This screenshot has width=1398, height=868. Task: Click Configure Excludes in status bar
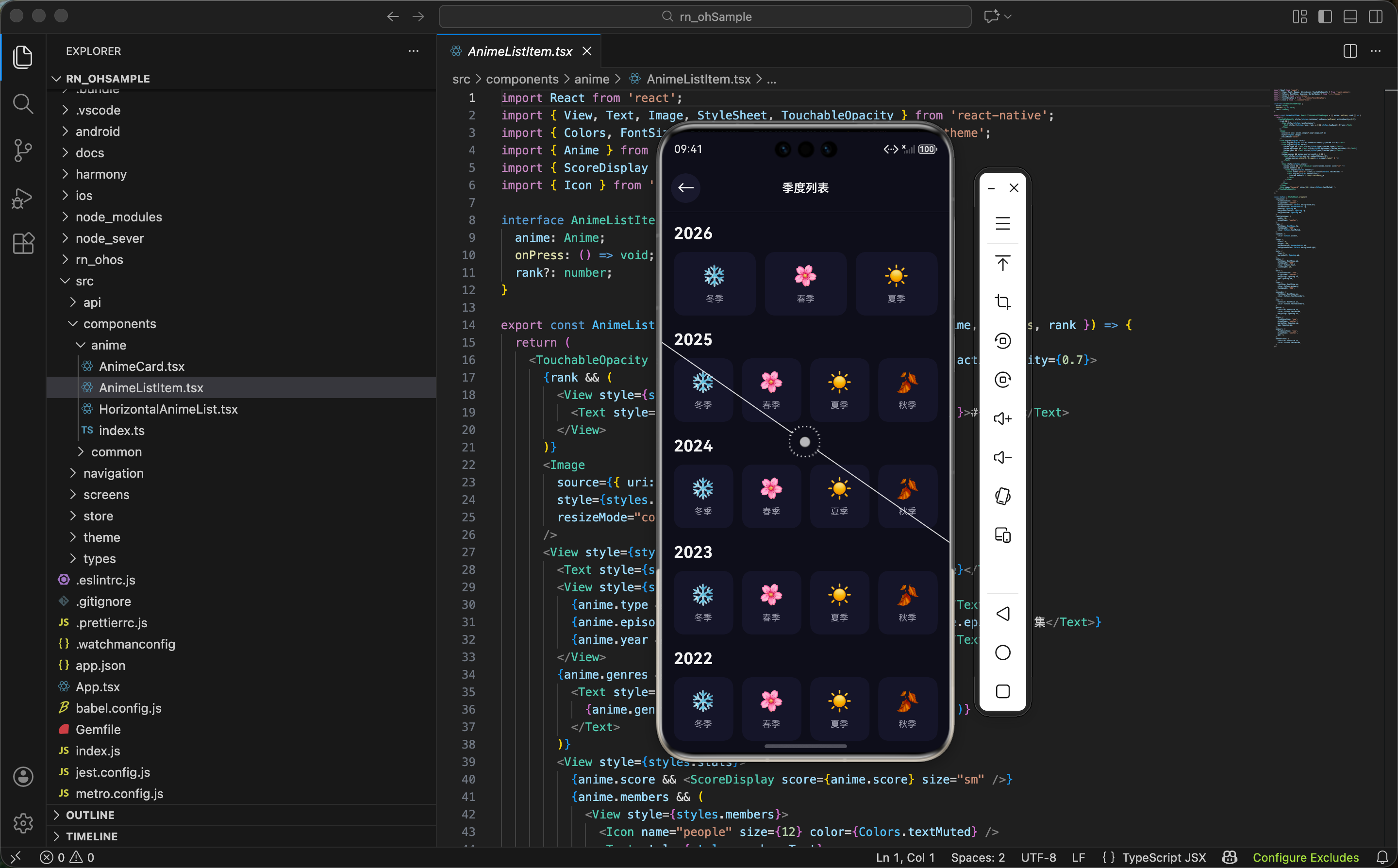tap(1305, 857)
